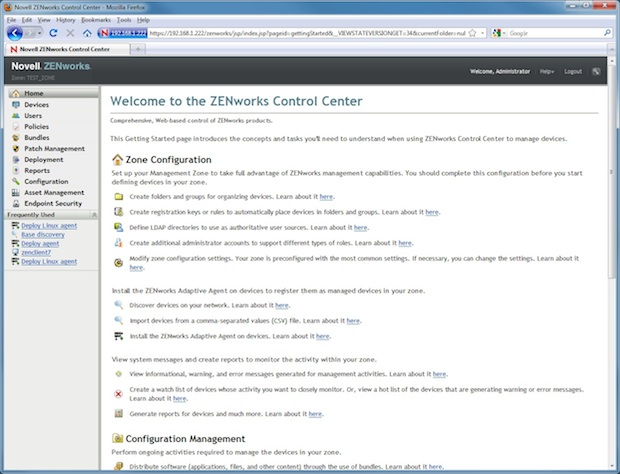This screenshot has width=620, height=474.
Task: Collapse the Frequently Used panel
Action: (93, 215)
